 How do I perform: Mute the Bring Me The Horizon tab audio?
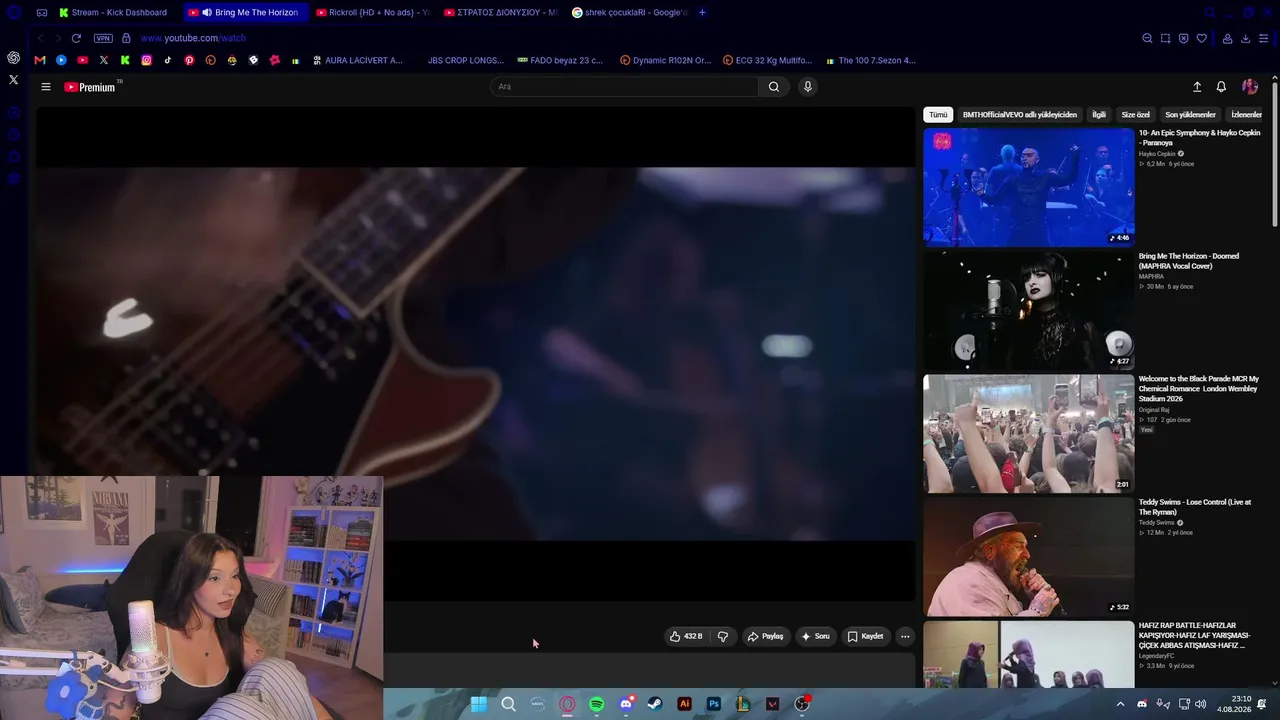(x=207, y=12)
